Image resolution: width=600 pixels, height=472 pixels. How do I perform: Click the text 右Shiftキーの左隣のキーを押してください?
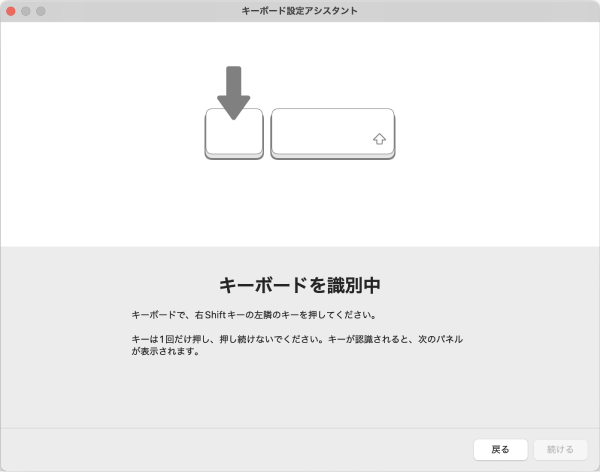[283, 315]
